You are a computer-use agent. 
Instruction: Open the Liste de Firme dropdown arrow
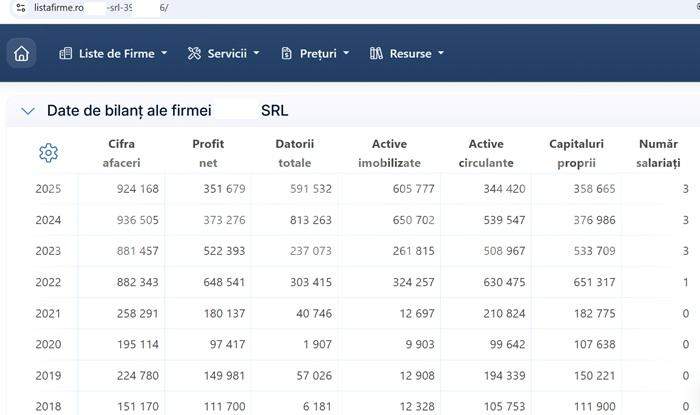[x=164, y=53]
